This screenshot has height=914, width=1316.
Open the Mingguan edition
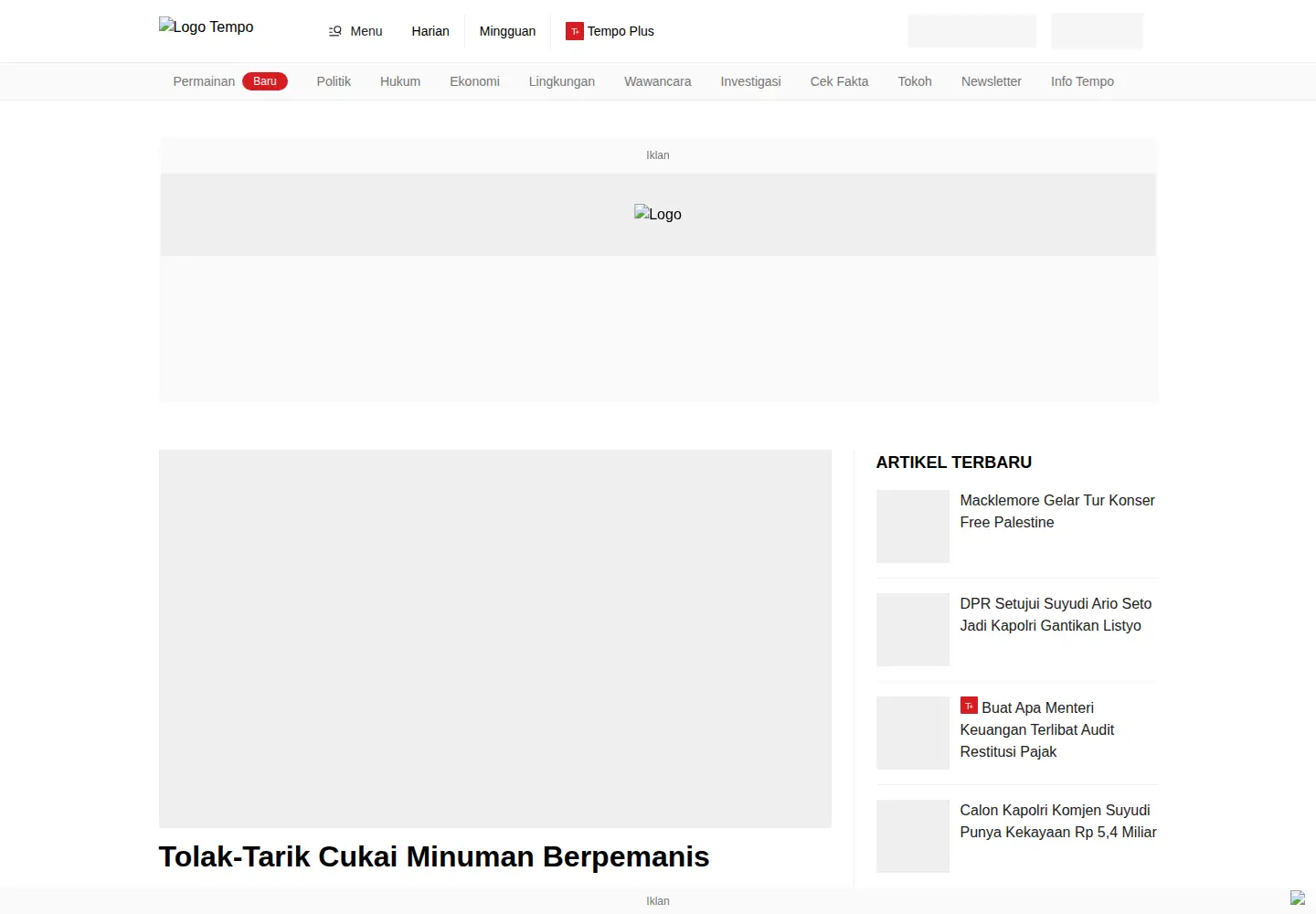tap(508, 31)
